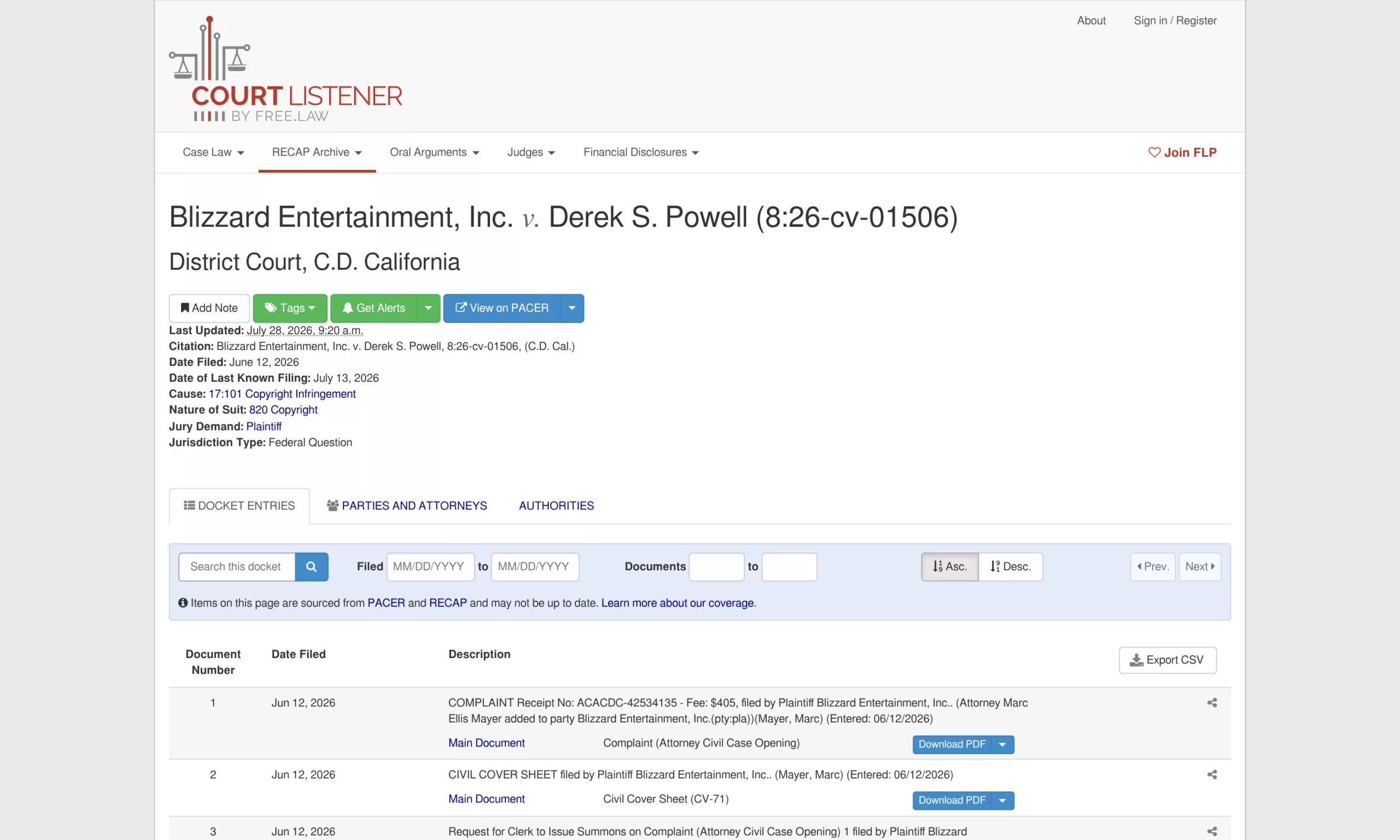Click the Description column header

pos(479,655)
